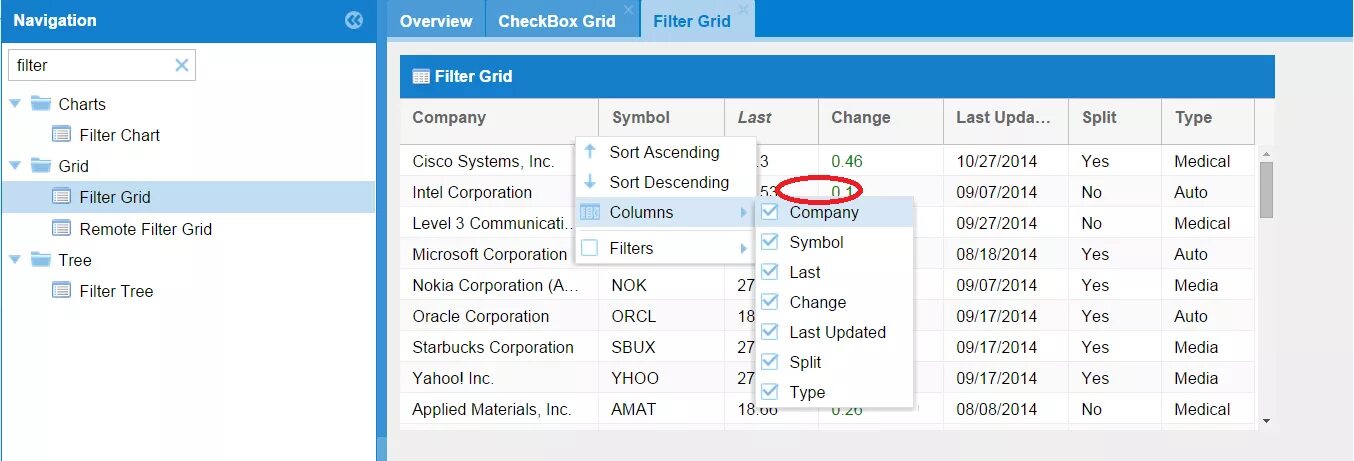This screenshot has height=461, width=1354.
Task: Select the Filter Grid tab
Action: point(697,21)
